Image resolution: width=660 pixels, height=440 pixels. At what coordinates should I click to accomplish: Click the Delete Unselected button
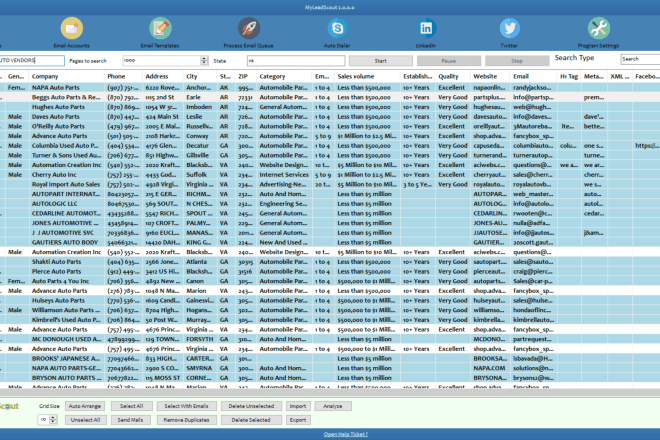[x=251, y=406]
